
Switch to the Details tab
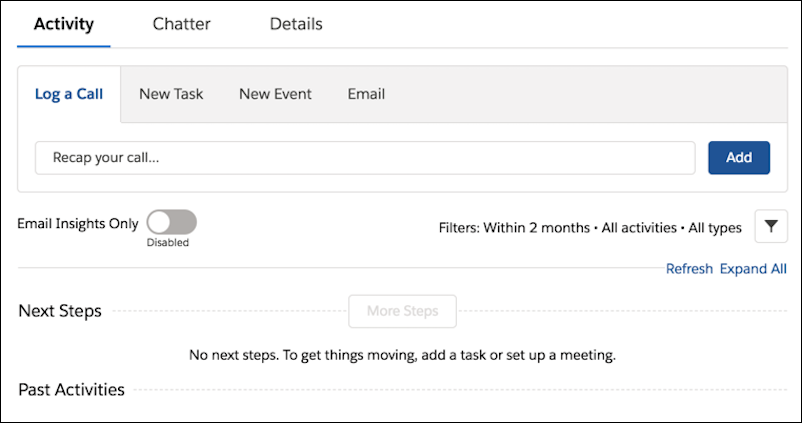pos(296,24)
